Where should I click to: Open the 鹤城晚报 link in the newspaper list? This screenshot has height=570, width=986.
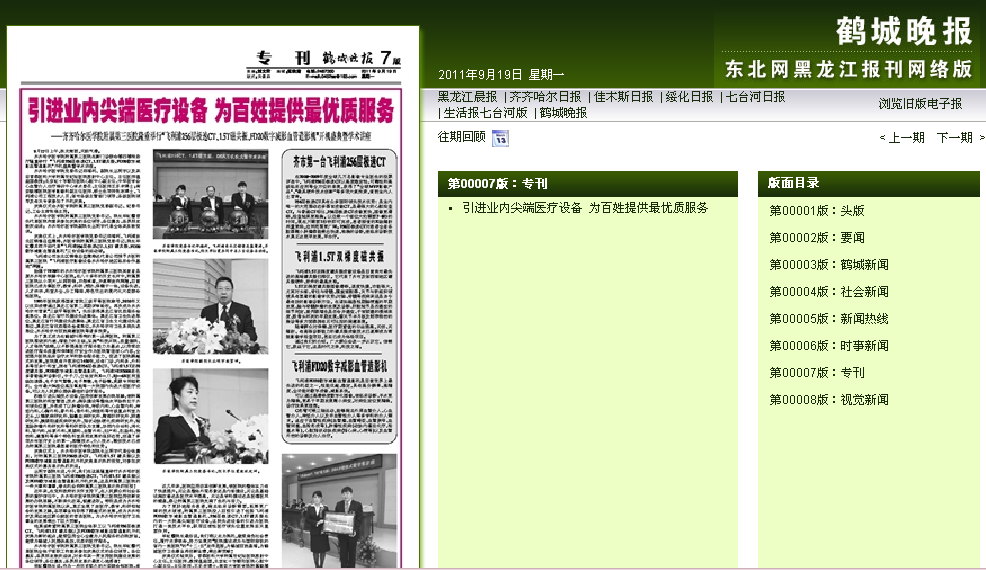[x=563, y=113]
